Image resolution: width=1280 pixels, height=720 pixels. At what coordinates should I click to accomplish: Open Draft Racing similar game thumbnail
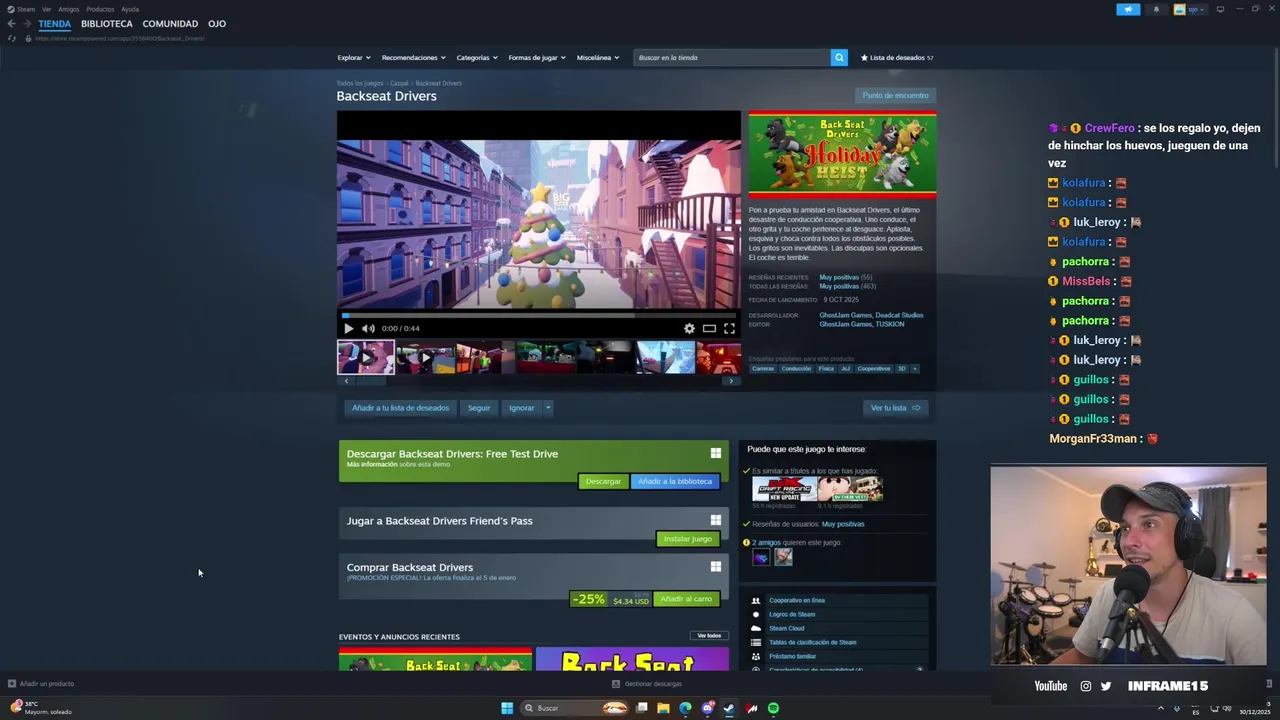(784, 489)
